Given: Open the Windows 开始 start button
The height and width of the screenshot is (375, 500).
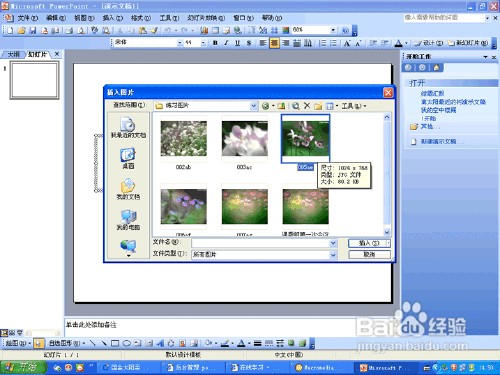Looking at the screenshot, I should coord(23,368).
